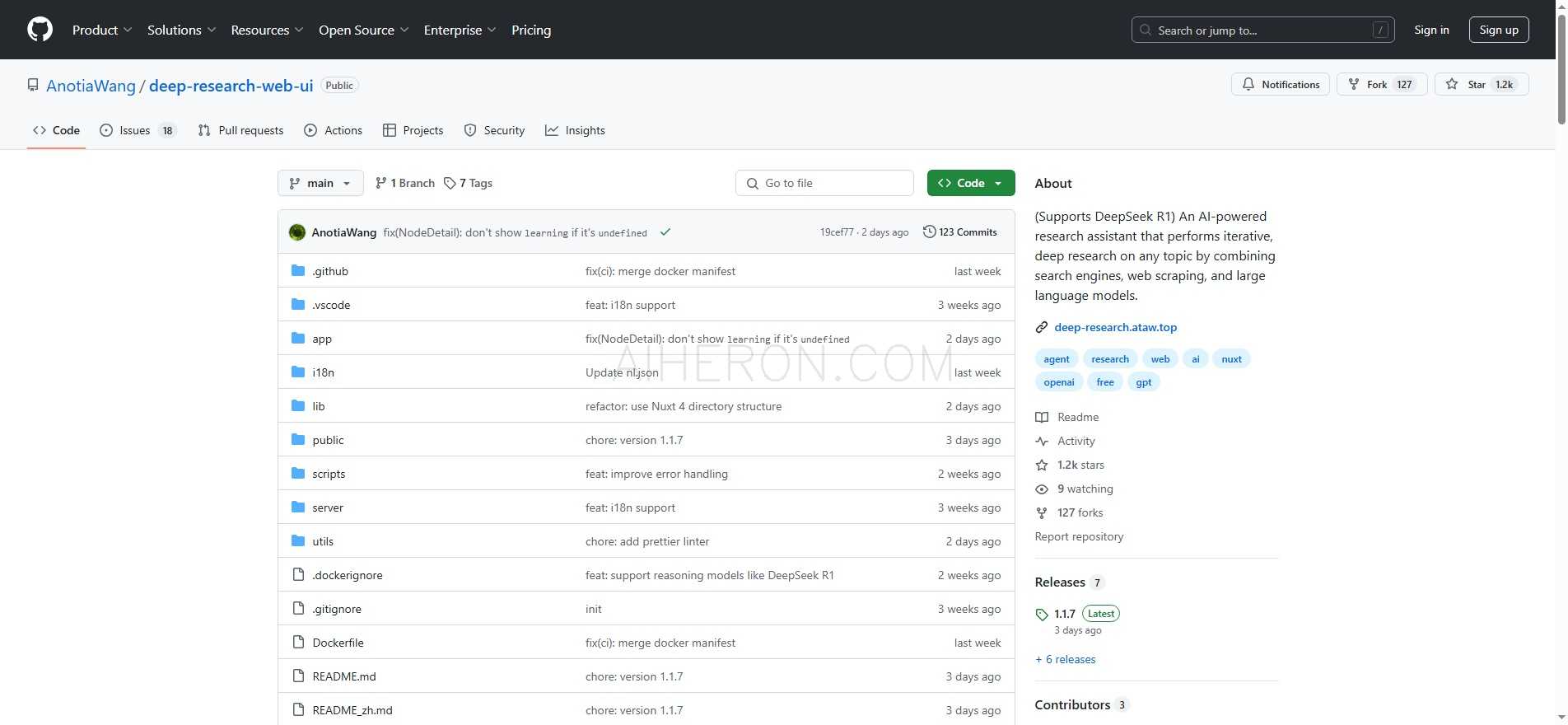Screen dimensions: 1568x725
Task: Click the public folder icon
Action: (298, 440)
